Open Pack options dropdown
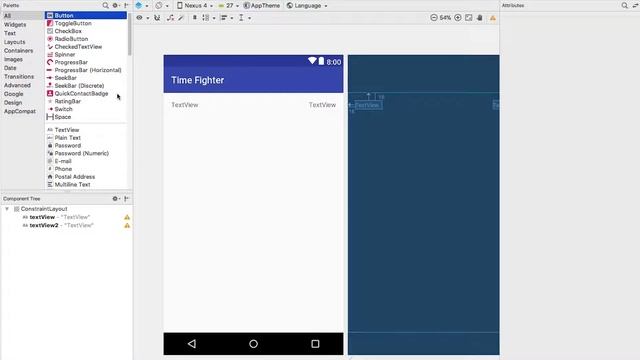The width and height of the screenshot is (640, 360). click(x=208, y=18)
